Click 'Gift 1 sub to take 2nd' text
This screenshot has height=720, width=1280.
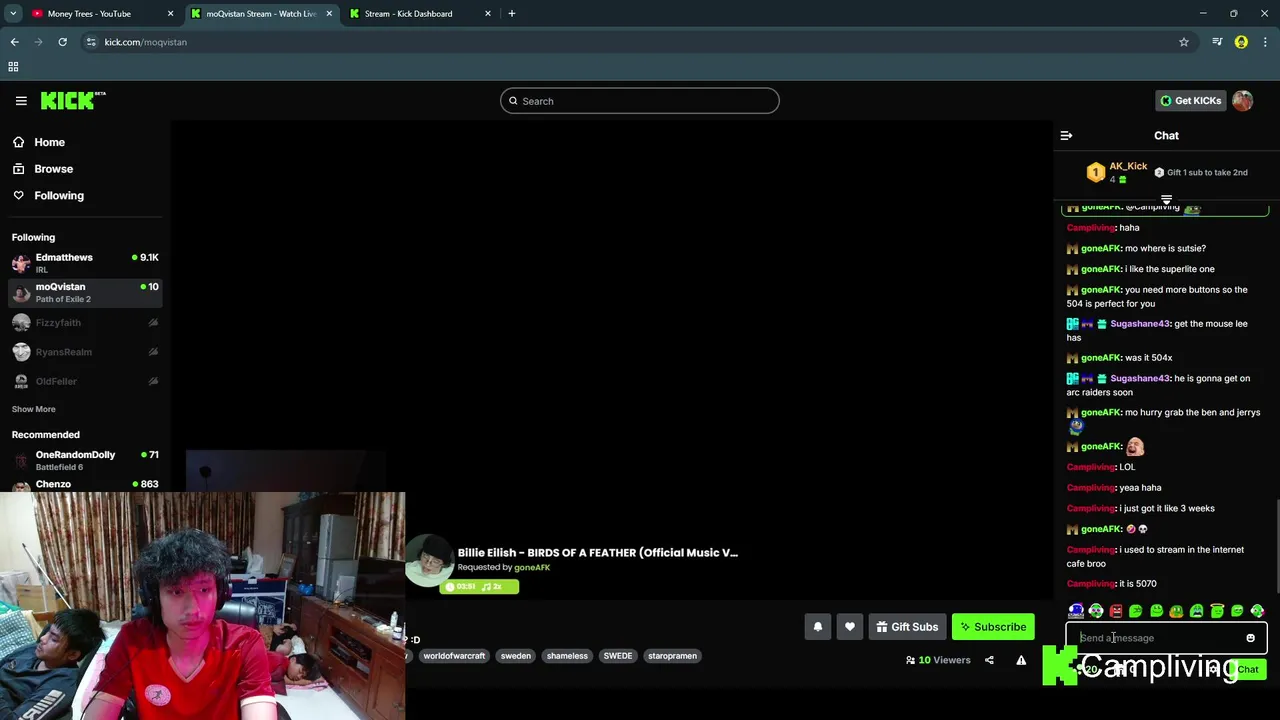coord(1207,173)
